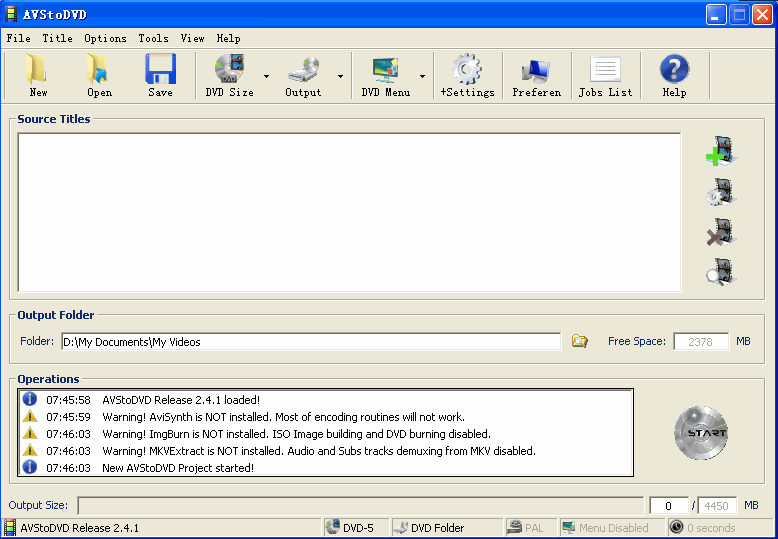Show the Jobs List

[605, 76]
